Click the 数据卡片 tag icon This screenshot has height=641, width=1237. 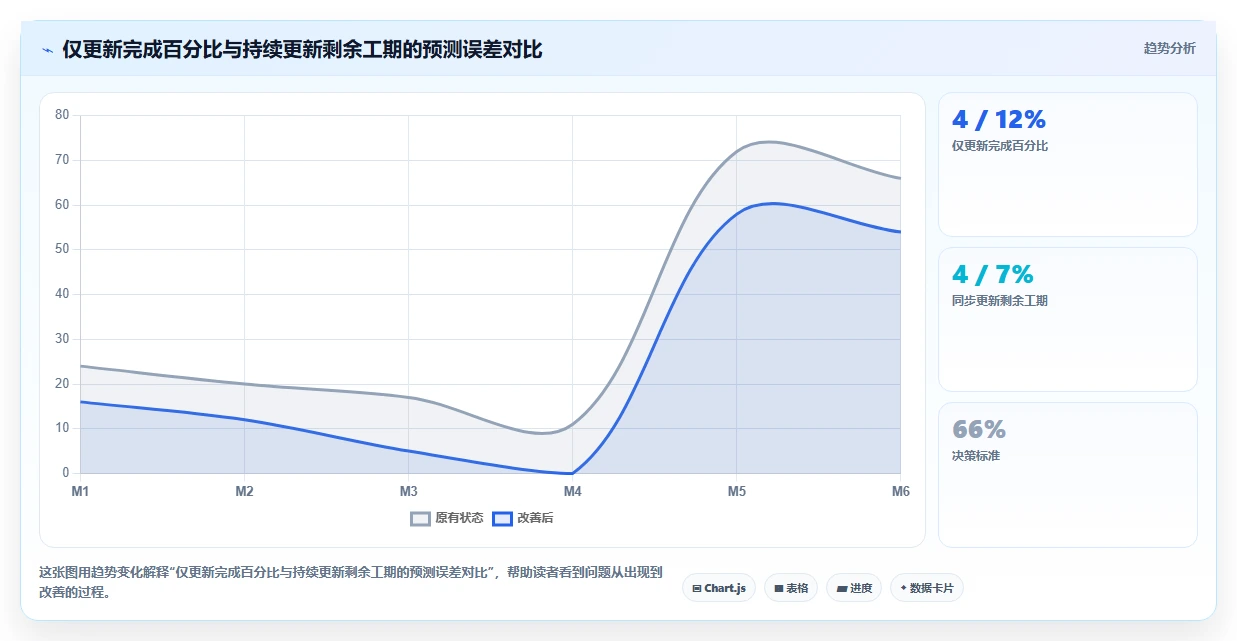(903, 588)
